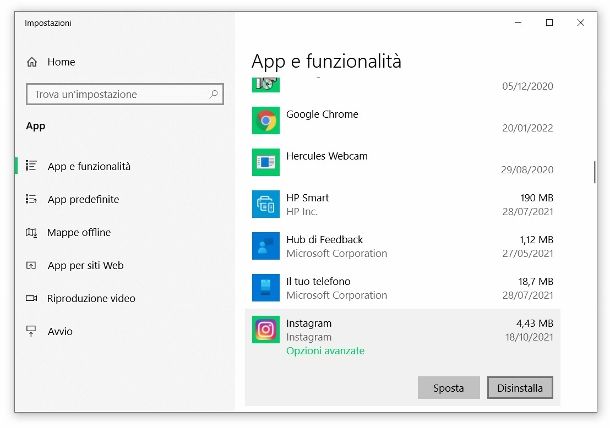Maximize the Impostazioni window

(549, 23)
